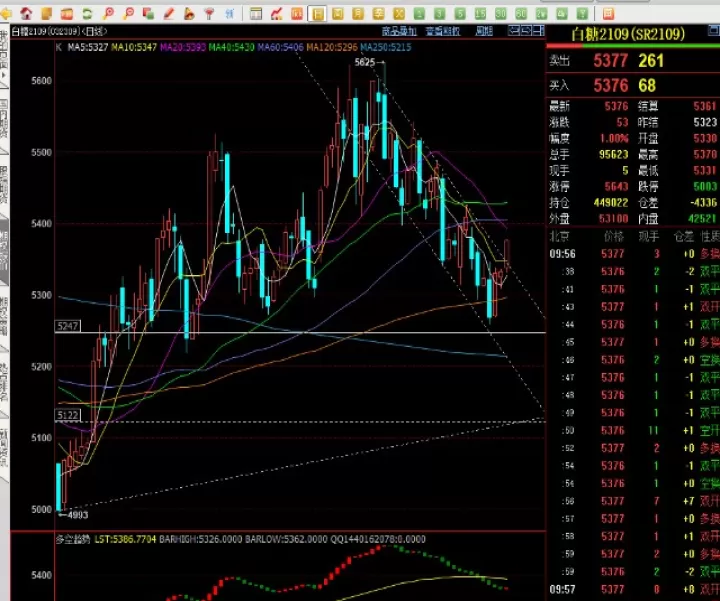The image size is (720, 601).
Task: Click the orange folder icon after the yellow notes icon
Action: pyautogui.click(x=67, y=14)
